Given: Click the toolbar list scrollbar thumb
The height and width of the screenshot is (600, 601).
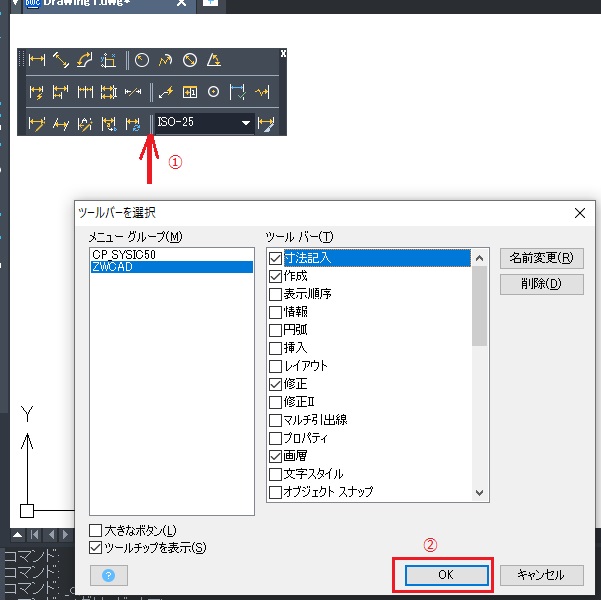Looking at the screenshot, I should coord(479,306).
